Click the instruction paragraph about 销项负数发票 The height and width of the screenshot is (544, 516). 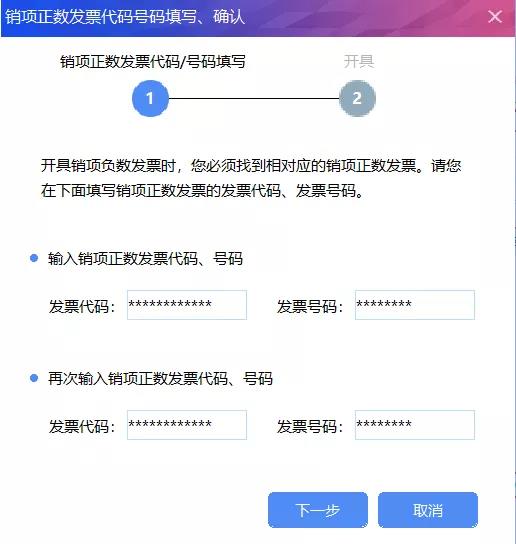pos(251,178)
